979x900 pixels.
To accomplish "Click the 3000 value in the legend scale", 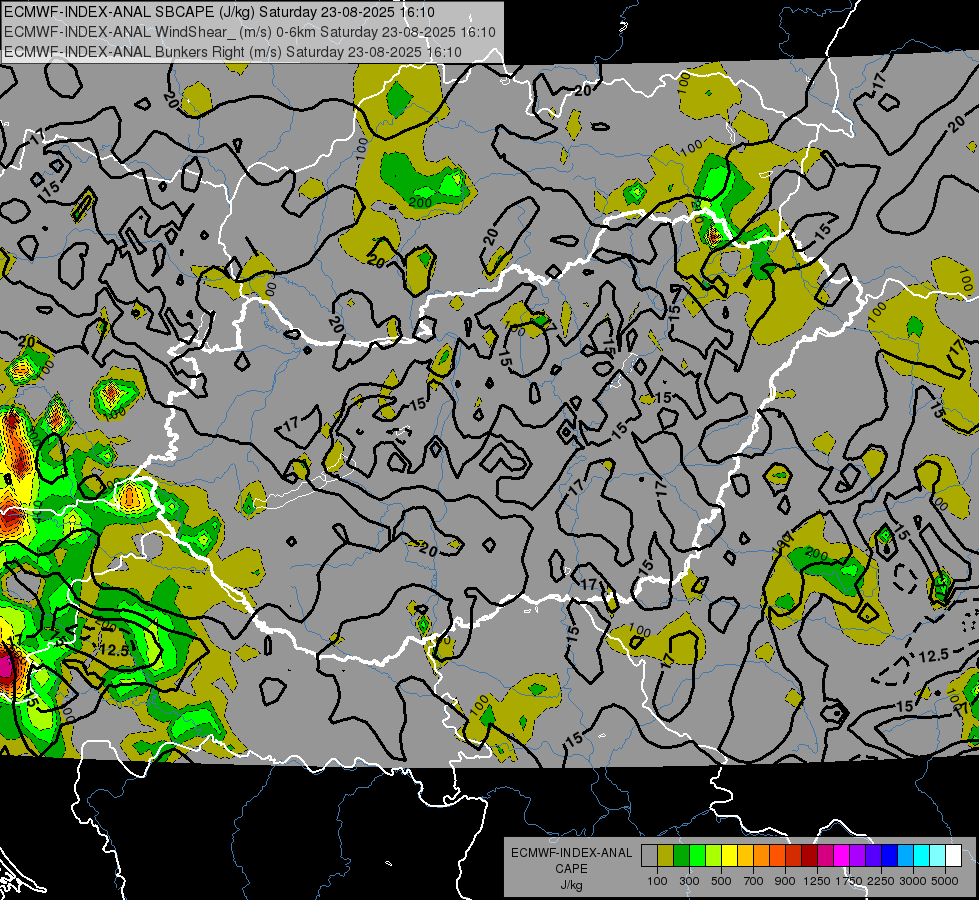I will tap(913, 881).
